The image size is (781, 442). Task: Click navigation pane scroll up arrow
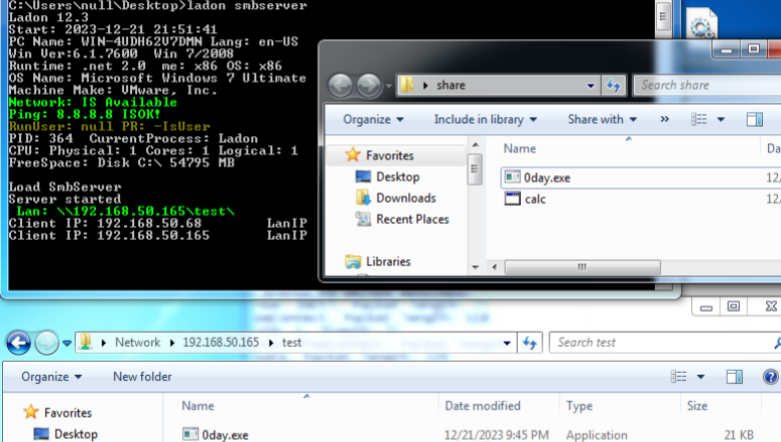pos(475,145)
